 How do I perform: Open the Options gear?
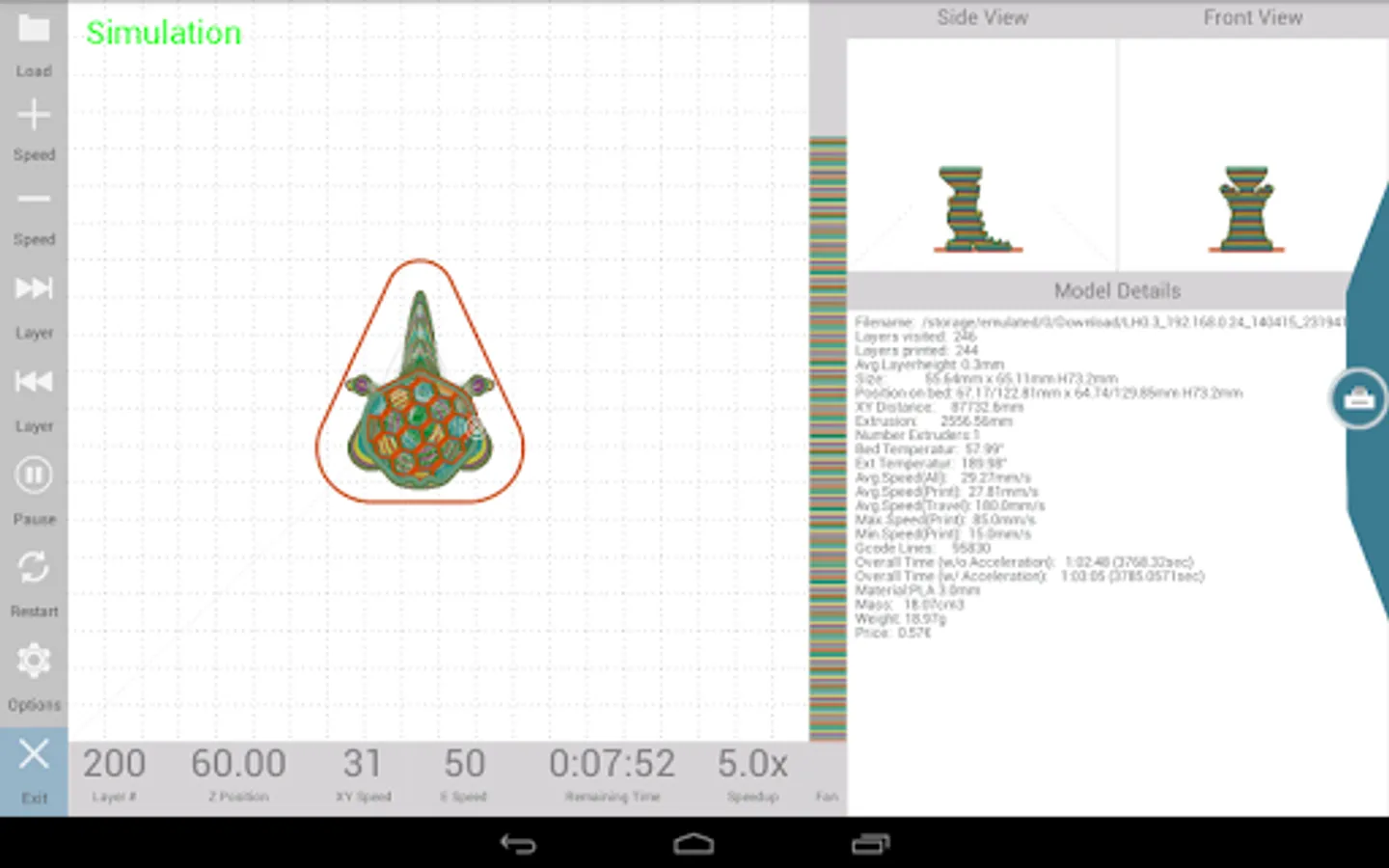pyautogui.click(x=34, y=661)
